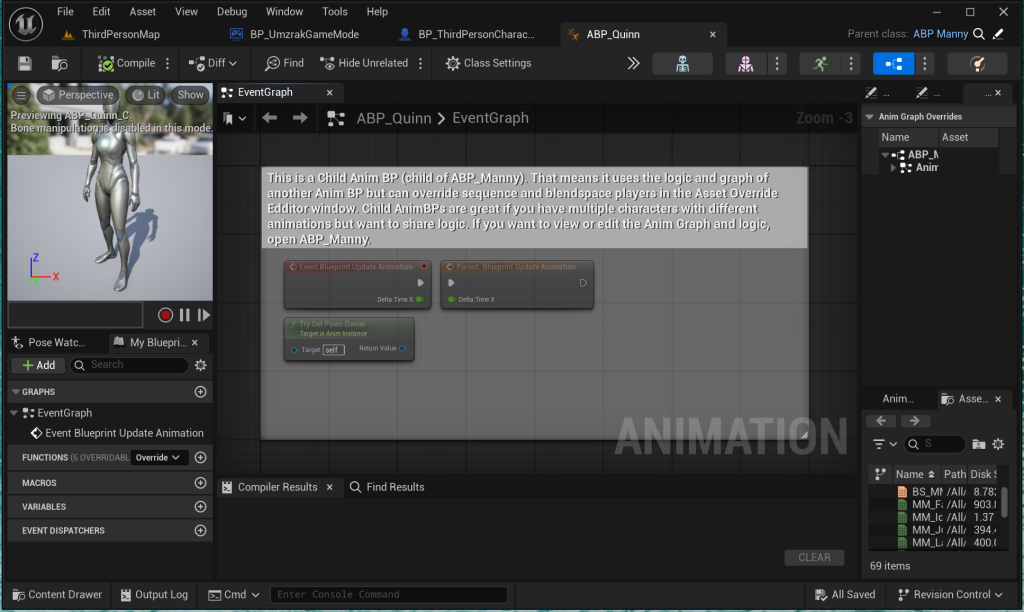Image resolution: width=1024 pixels, height=612 pixels.
Task: Compile the animation blueprint
Action: tap(127, 63)
